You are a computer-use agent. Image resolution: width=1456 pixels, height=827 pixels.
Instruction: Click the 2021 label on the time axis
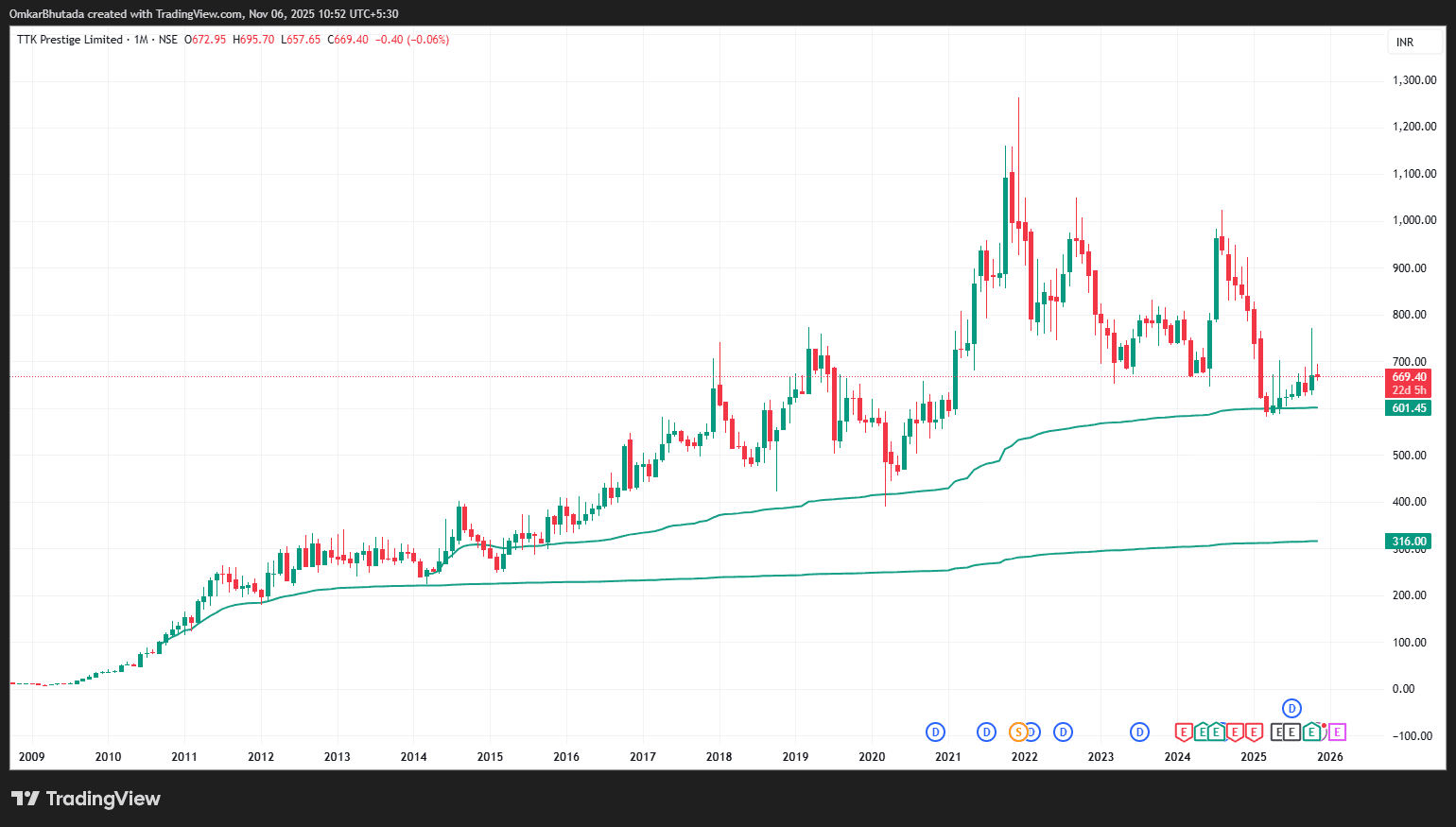948,756
